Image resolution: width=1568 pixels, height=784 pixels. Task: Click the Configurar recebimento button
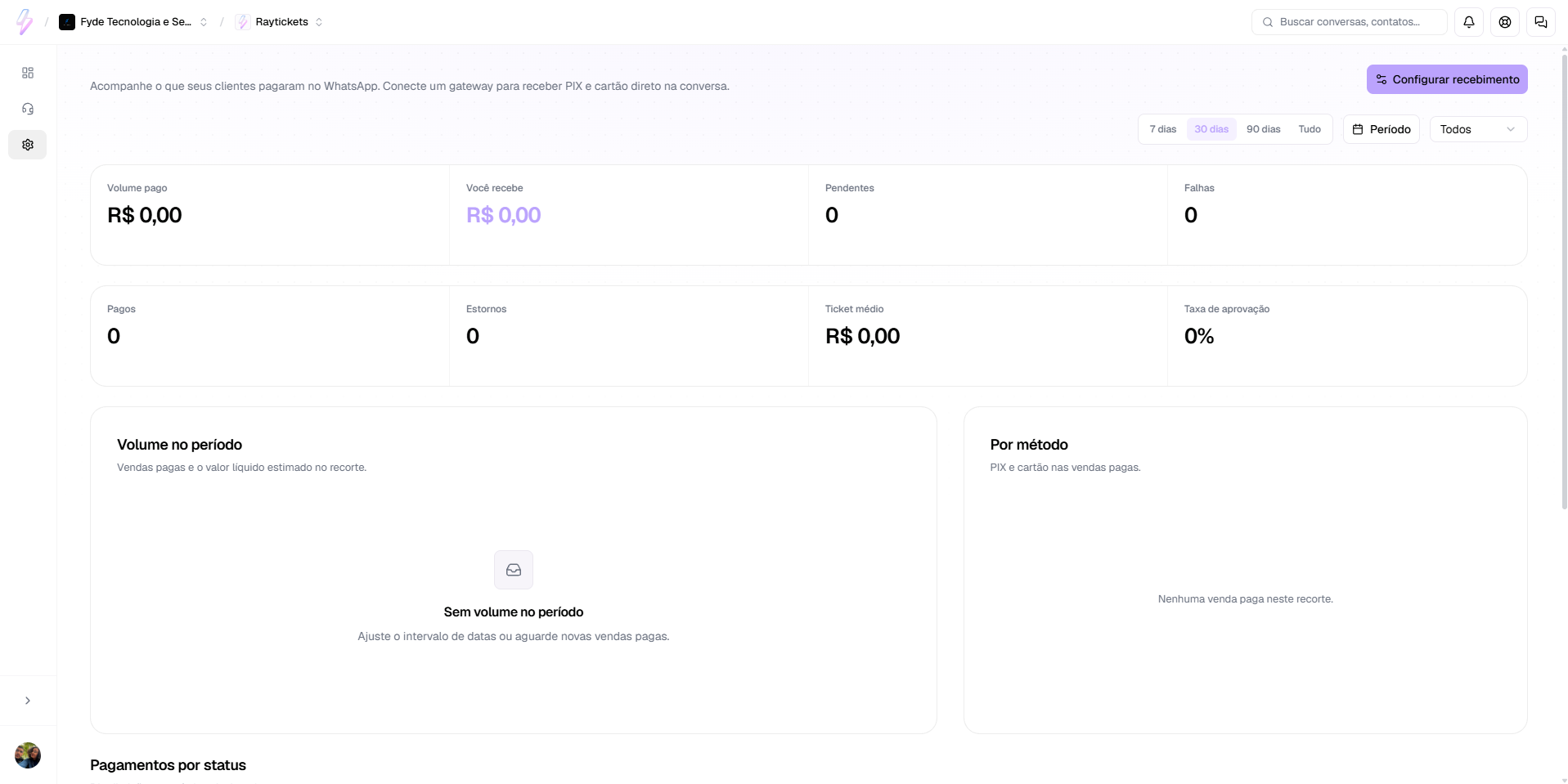1447,79
